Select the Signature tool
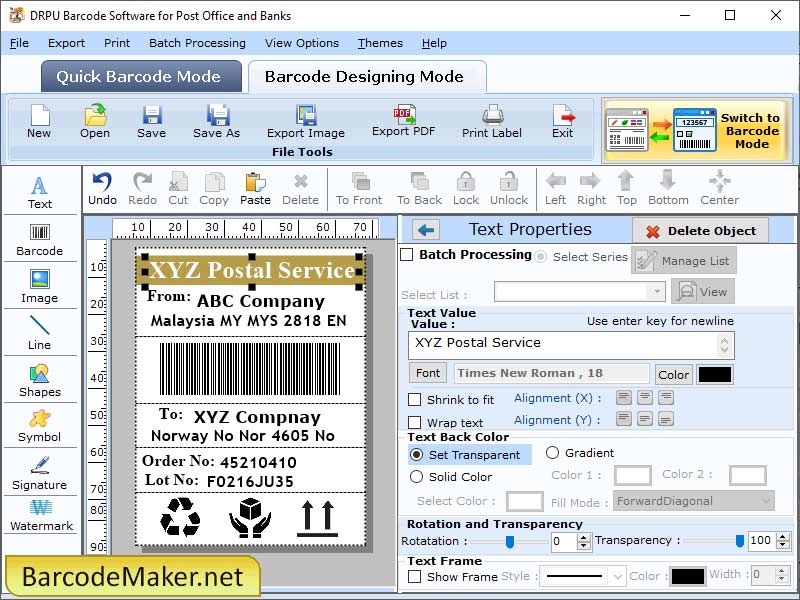 (x=40, y=475)
